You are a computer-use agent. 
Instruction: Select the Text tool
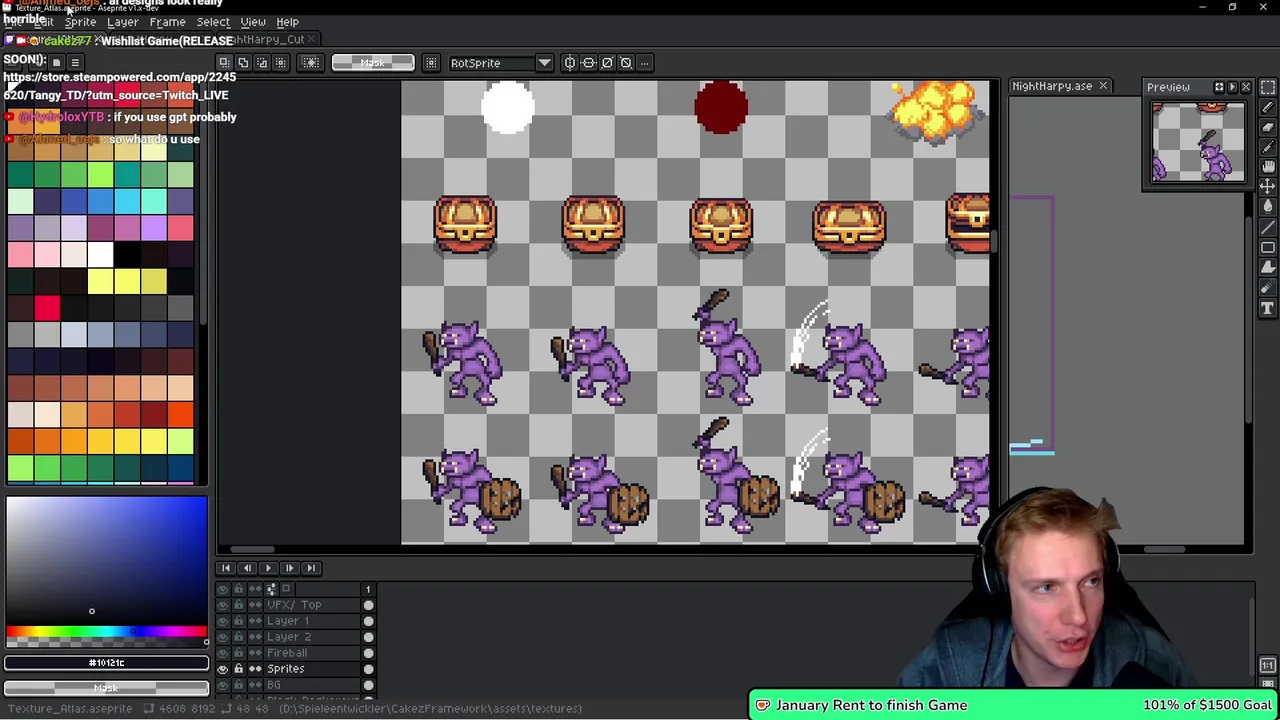tap(1268, 308)
